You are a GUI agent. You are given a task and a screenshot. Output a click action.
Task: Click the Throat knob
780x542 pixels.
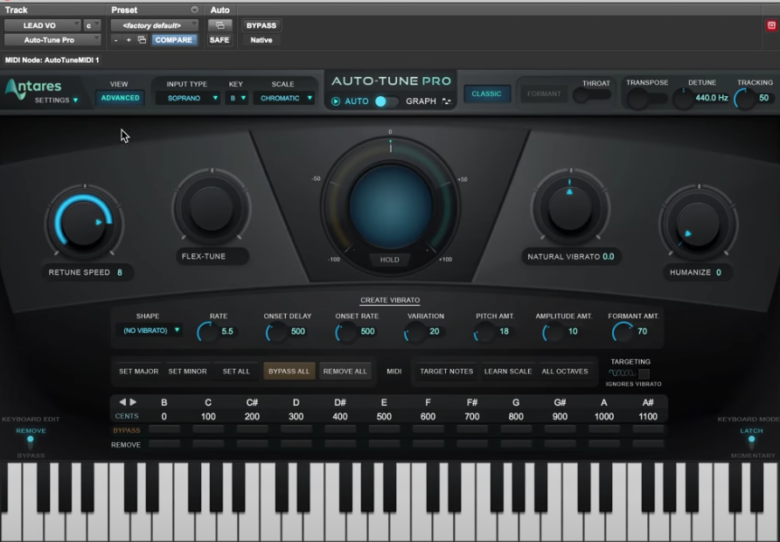click(581, 95)
